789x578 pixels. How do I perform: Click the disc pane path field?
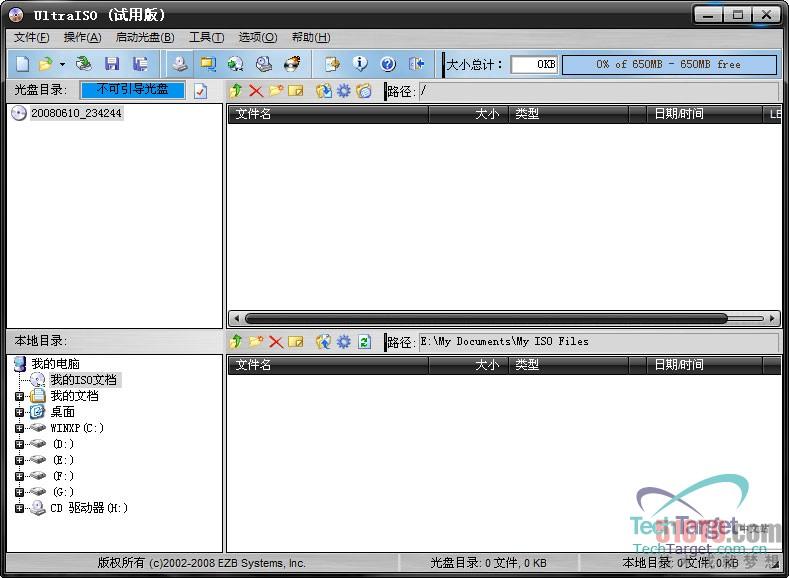coord(598,91)
